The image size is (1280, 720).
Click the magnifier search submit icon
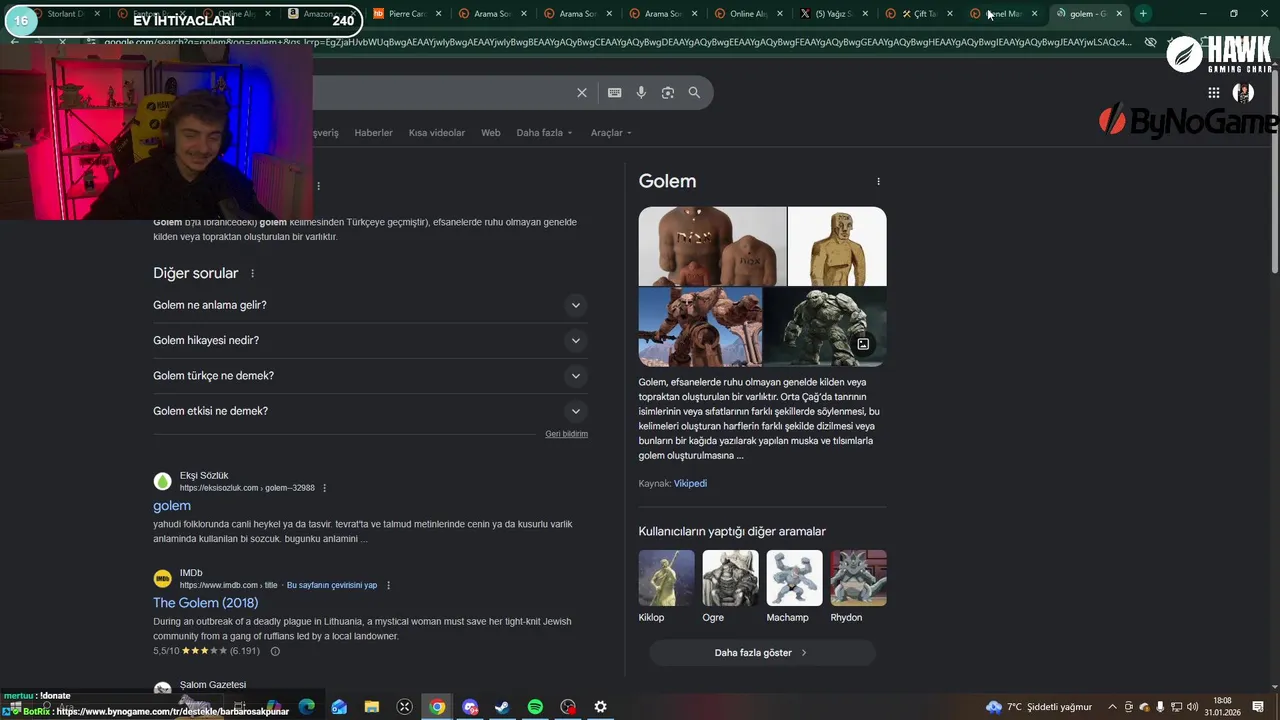pos(694,93)
